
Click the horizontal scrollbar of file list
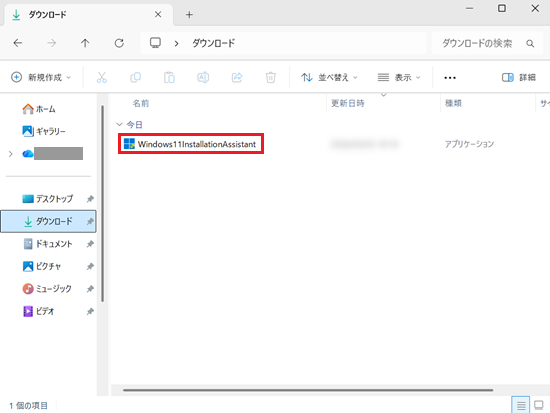[x=308, y=390]
